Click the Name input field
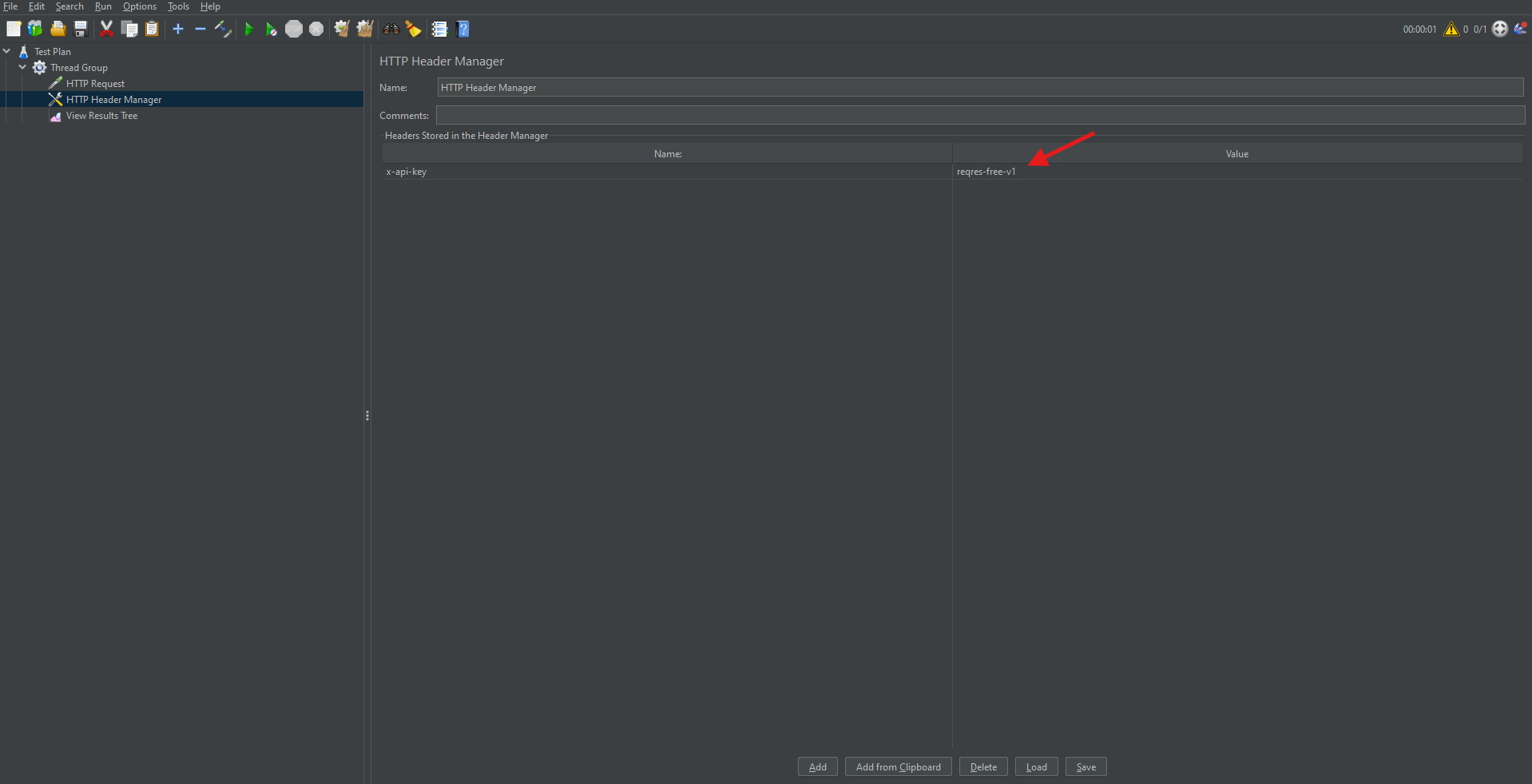The height and width of the screenshot is (784, 1532). pos(980,87)
